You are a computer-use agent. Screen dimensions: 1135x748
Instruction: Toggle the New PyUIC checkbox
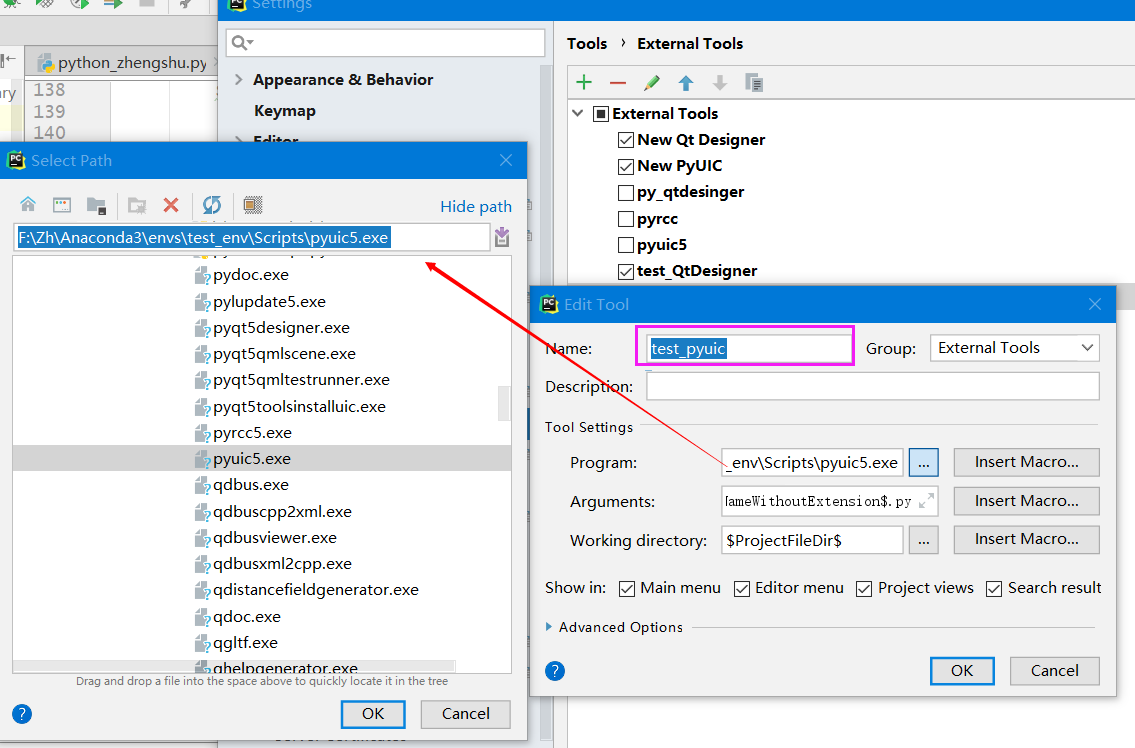tap(626, 167)
